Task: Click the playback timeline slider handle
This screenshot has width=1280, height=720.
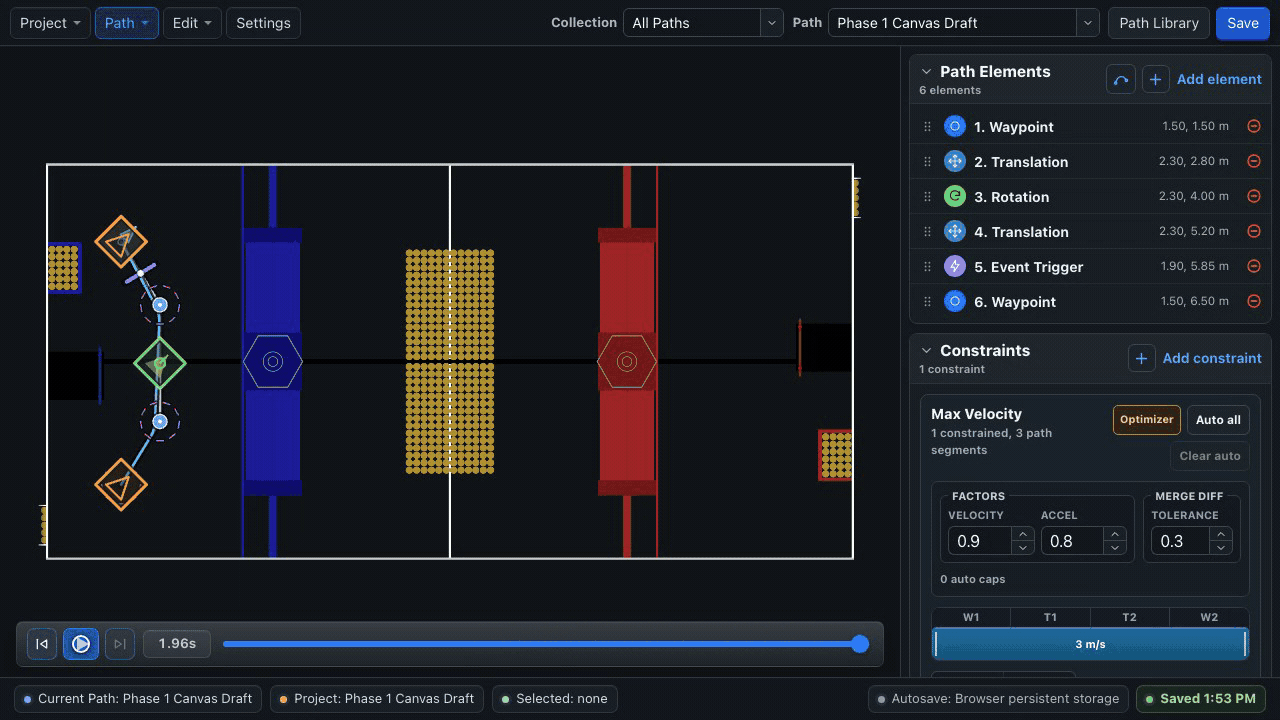Action: pyautogui.click(x=860, y=644)
